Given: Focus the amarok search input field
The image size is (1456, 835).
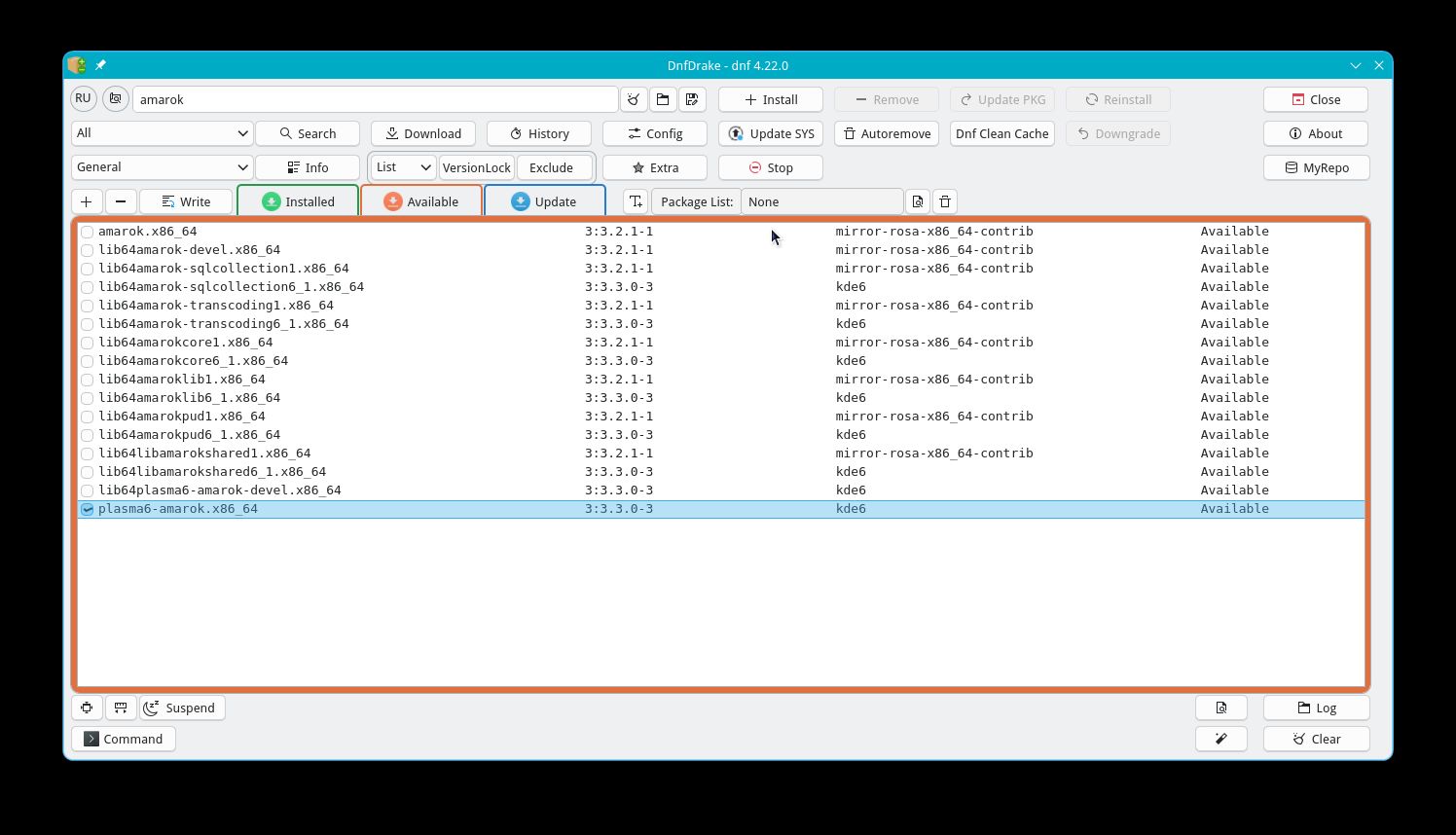Looking at the screenshot, I should (x=375, y=99).
